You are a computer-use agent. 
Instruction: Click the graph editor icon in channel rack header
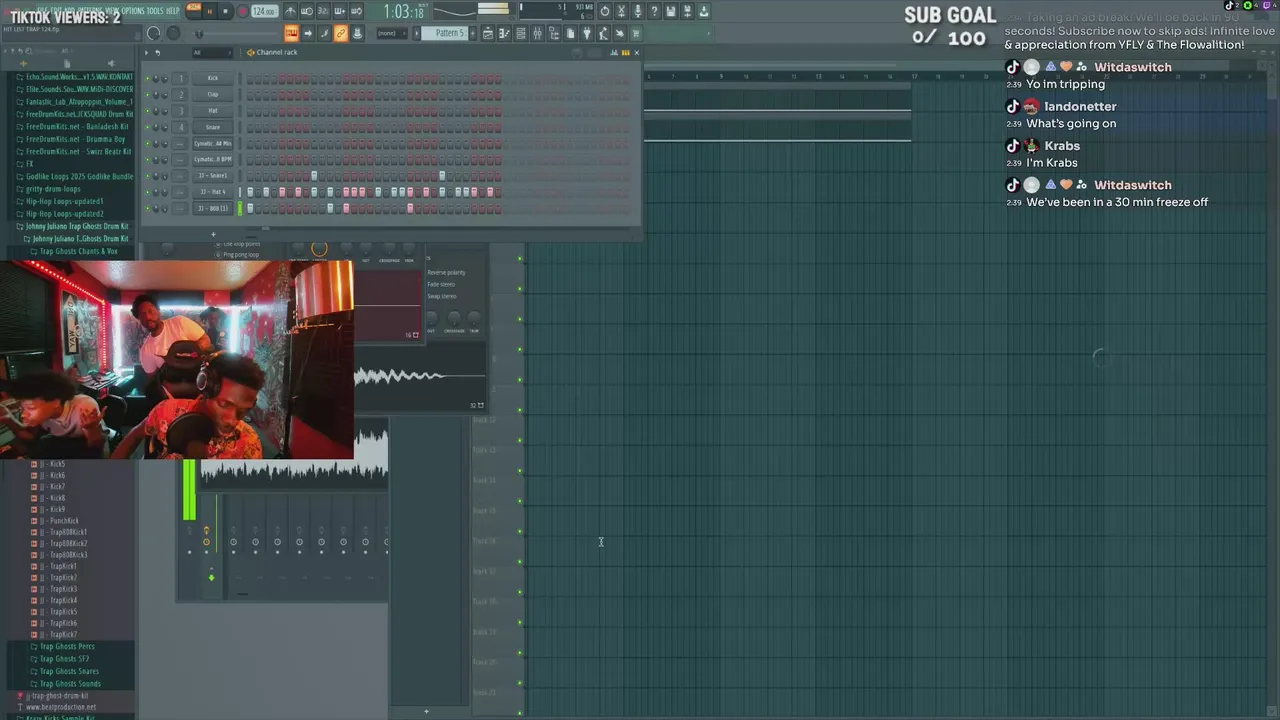pos(615,52)
